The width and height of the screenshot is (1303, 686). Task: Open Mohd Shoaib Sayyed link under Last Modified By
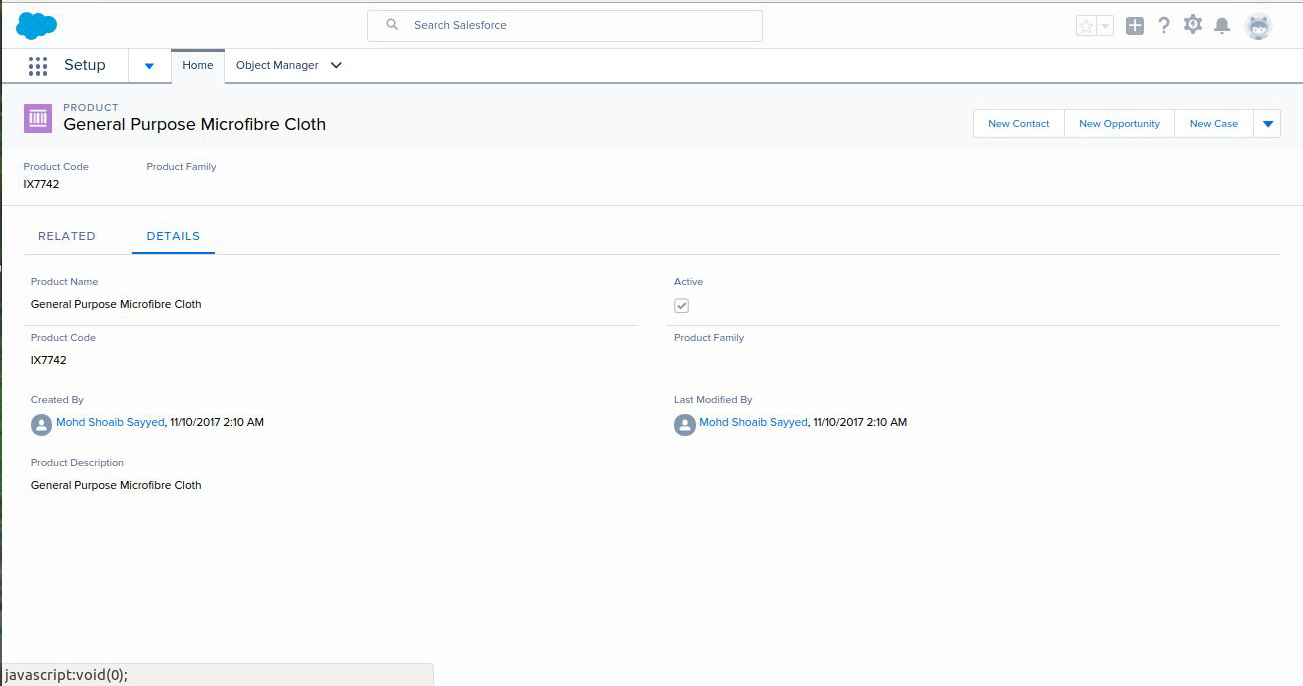coord(753,423)
